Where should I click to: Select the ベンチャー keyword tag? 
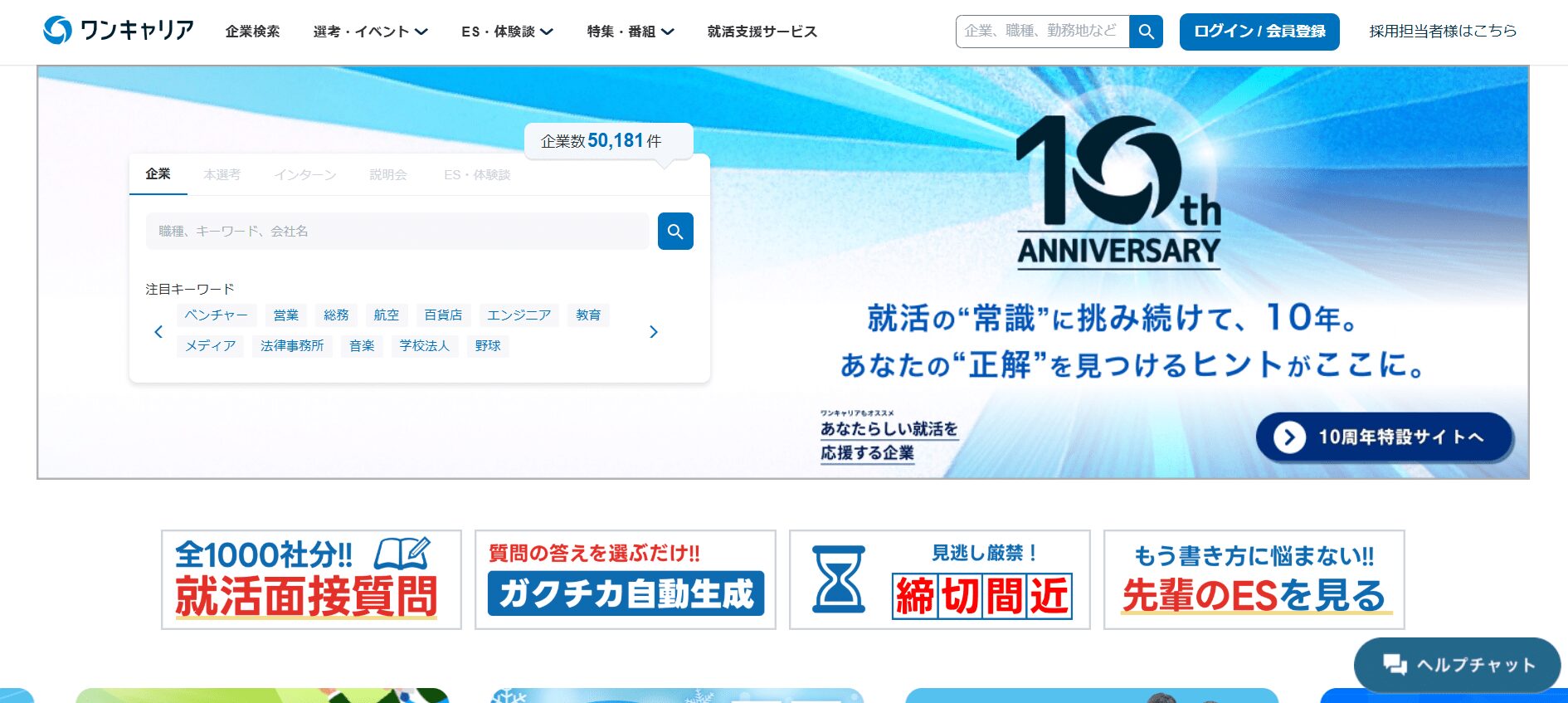pos(216,315)
